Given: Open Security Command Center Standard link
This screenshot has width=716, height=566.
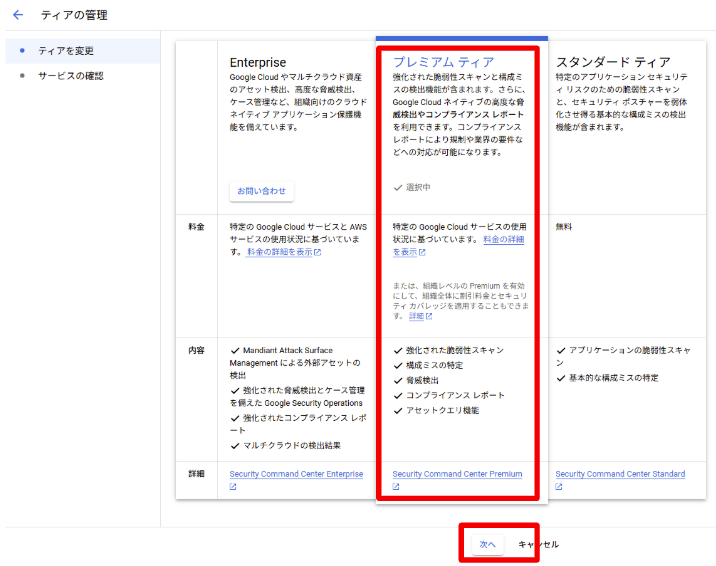Looking at the screenshot, I should (x=620, y=474).
